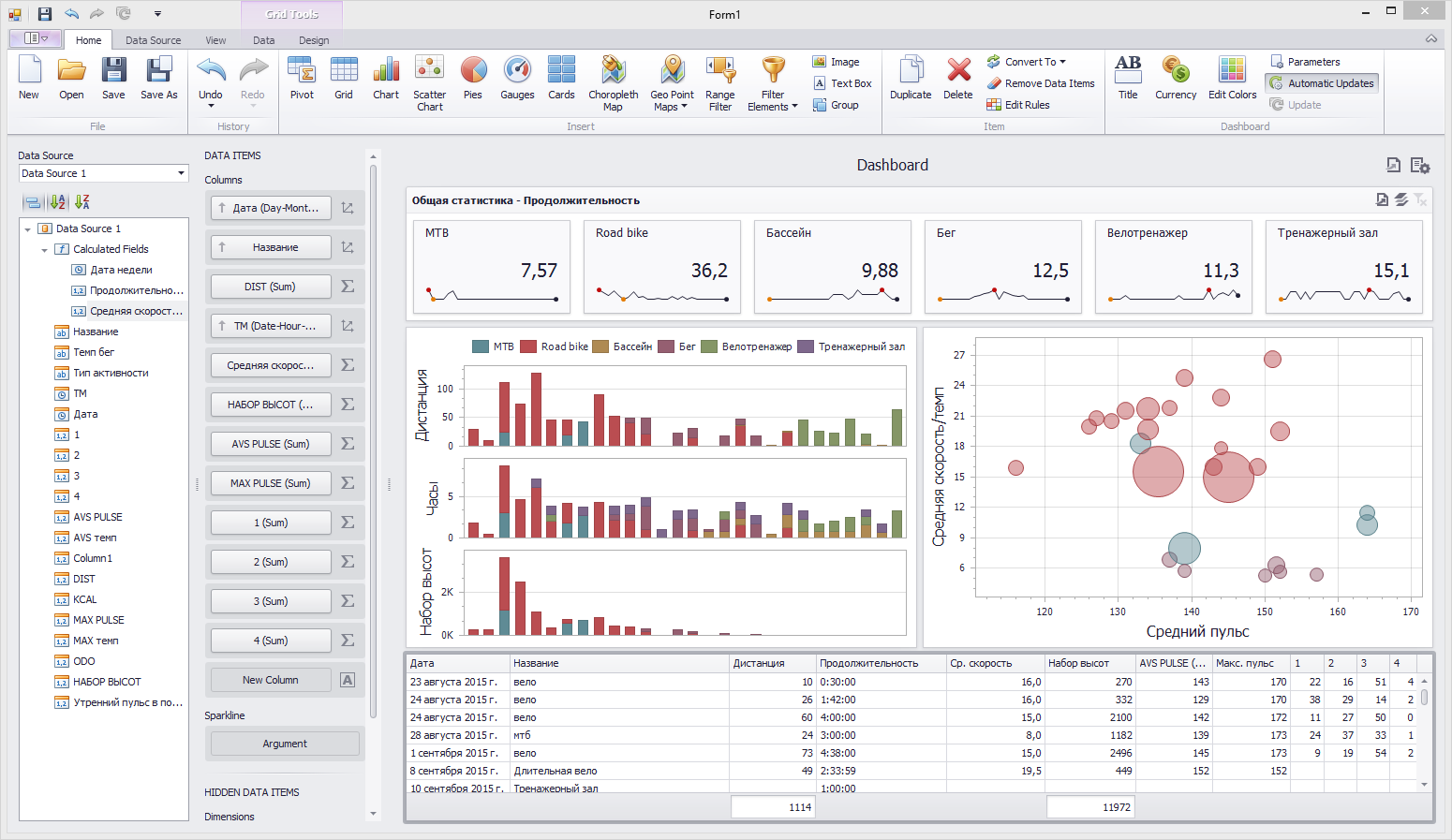Set the Sparkline Argument
The height and width of the screenshot is (840, 1452).
(284, 743)
